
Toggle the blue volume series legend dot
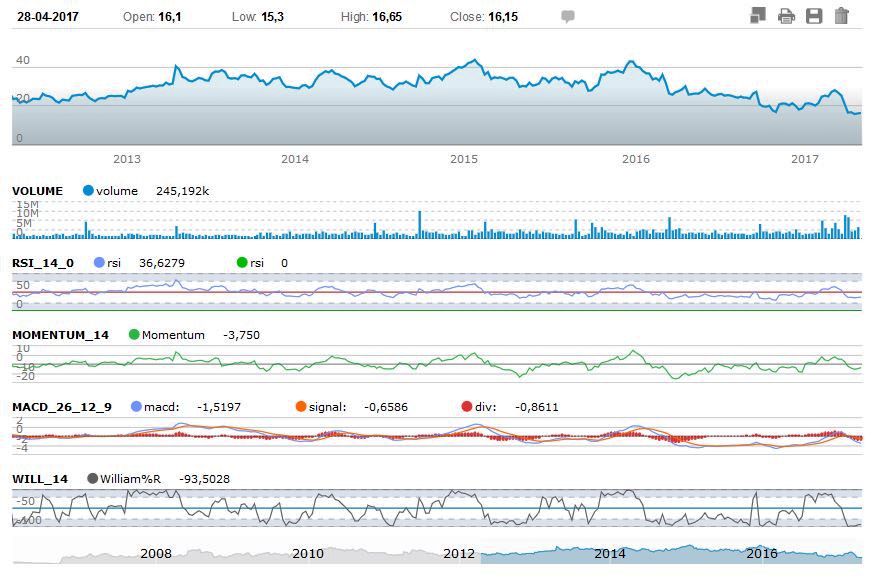(x=88, y=191)
